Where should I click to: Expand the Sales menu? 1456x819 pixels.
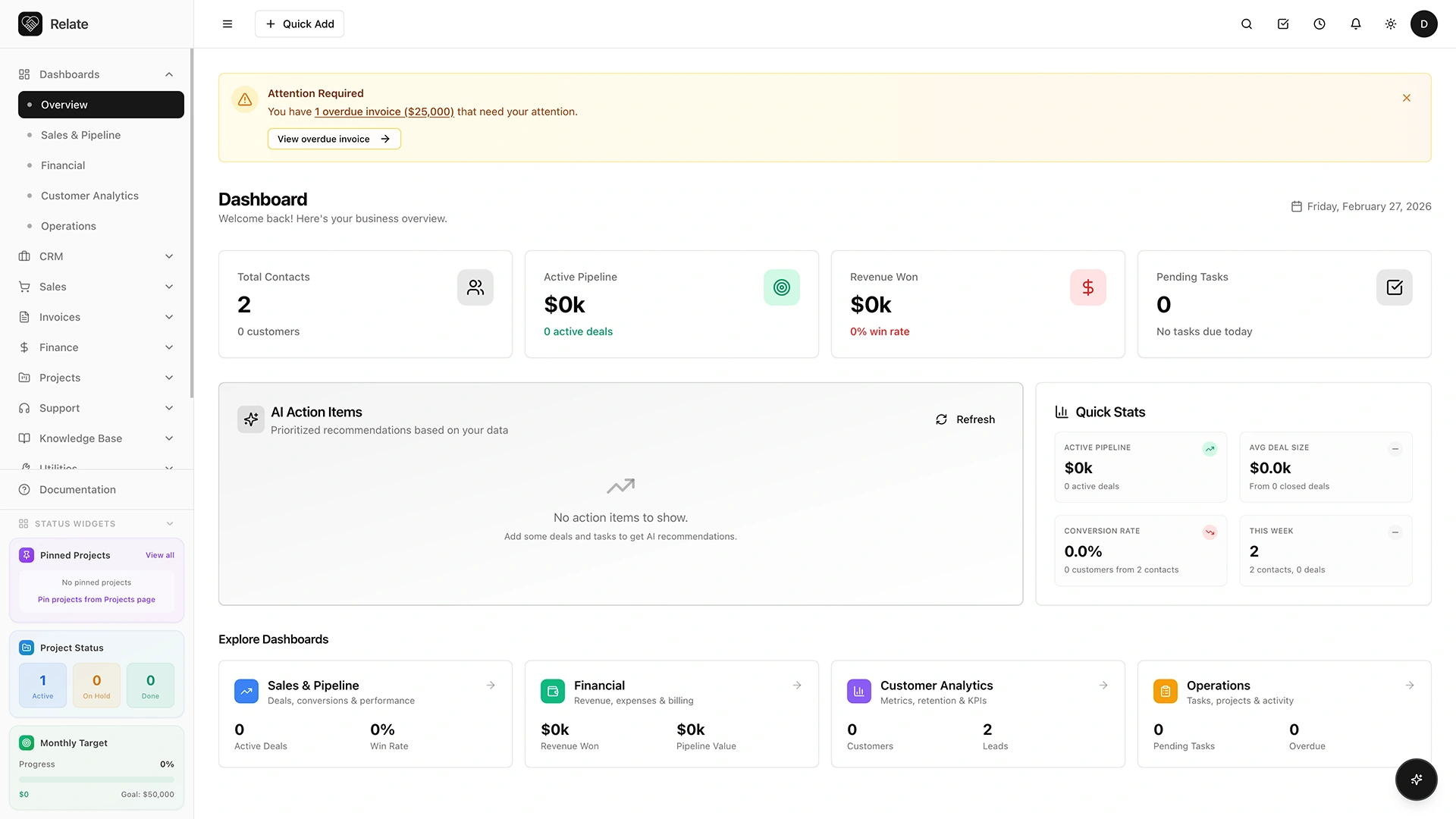coord(169,287)
